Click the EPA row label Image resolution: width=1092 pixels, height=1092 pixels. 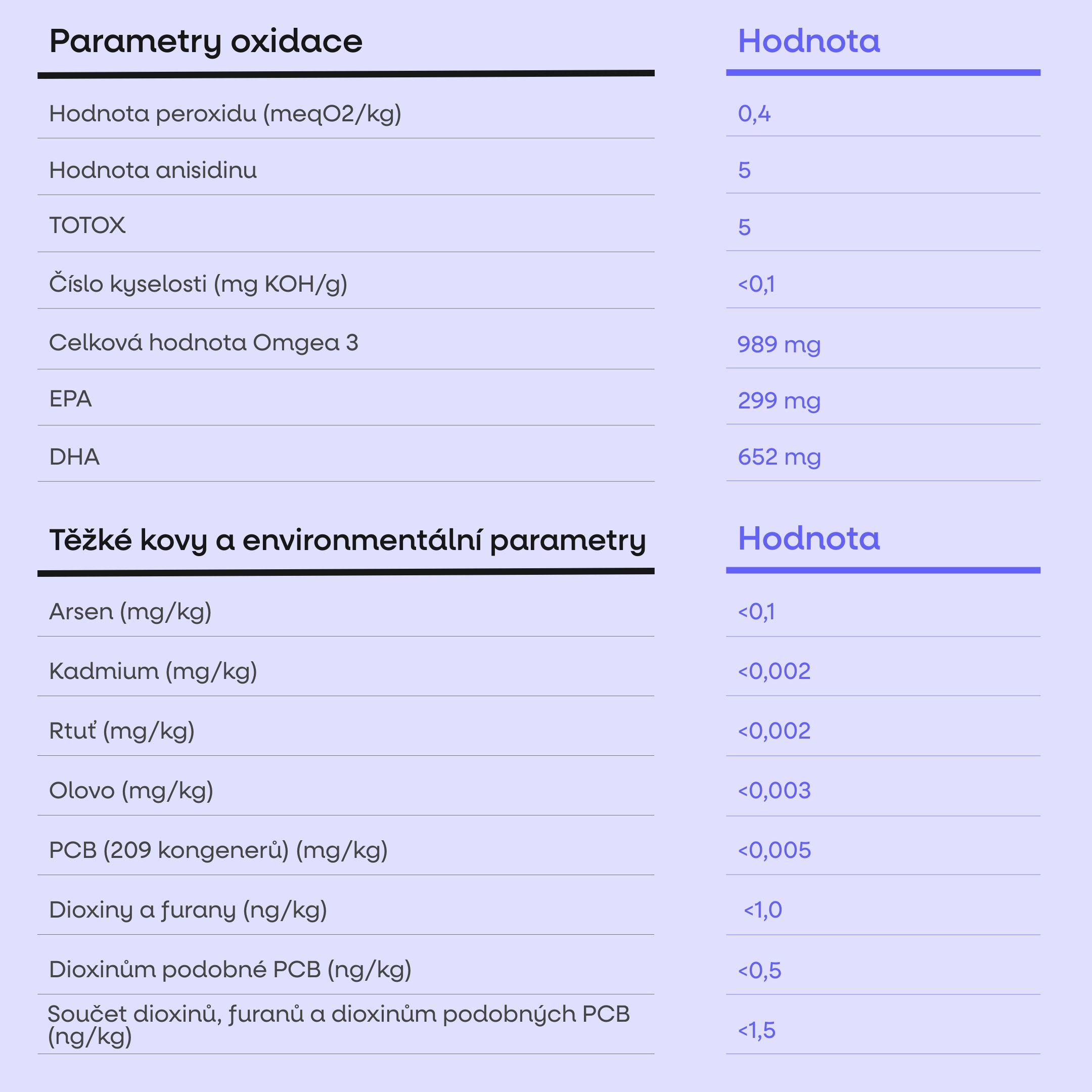click(x=70, y=399)
